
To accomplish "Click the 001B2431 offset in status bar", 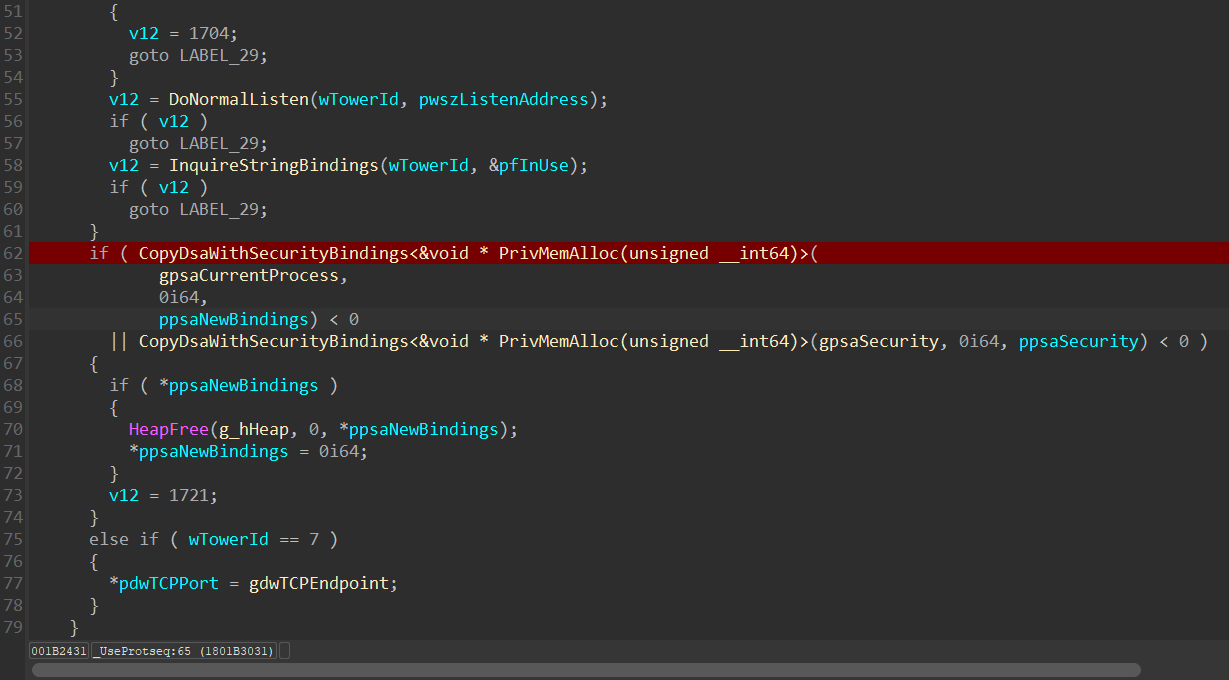I will (59, 651).
